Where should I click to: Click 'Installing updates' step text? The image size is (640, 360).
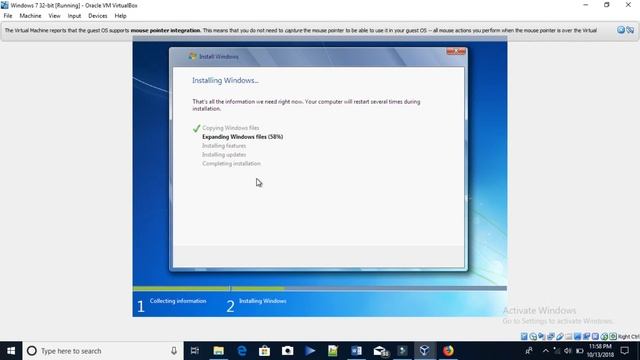[x=224, y=155]
